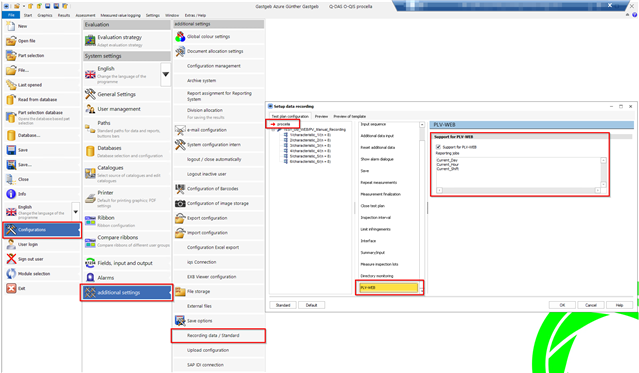The image size is (639, 373).
Task: Open Export configuration entry
Action: click(x=218, y=218)
